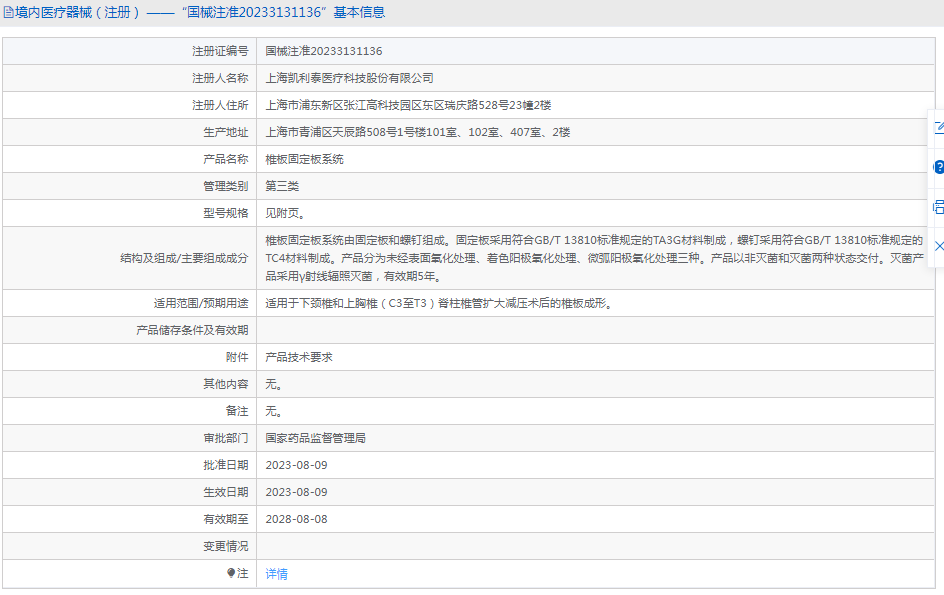
Task: Click the 其他内容 label
Action: [x=226, y=384]
